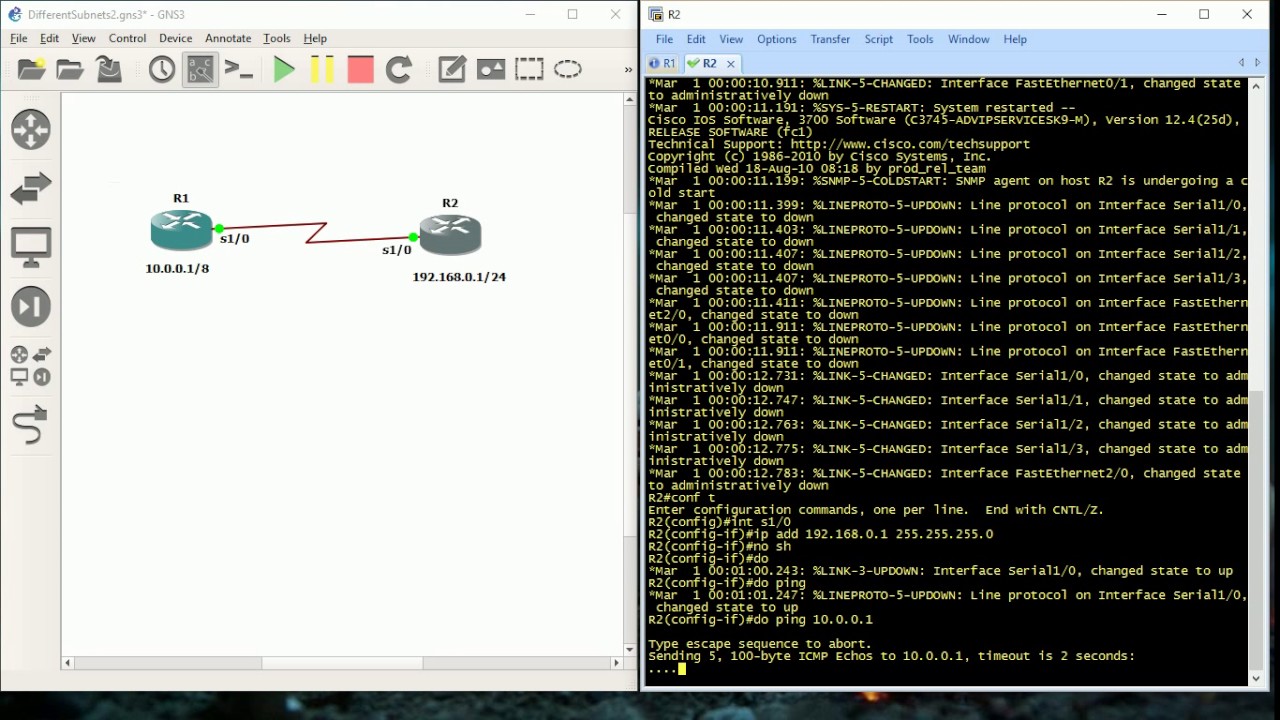
Task: Select the serial link between routers
Action: (315, 233)
